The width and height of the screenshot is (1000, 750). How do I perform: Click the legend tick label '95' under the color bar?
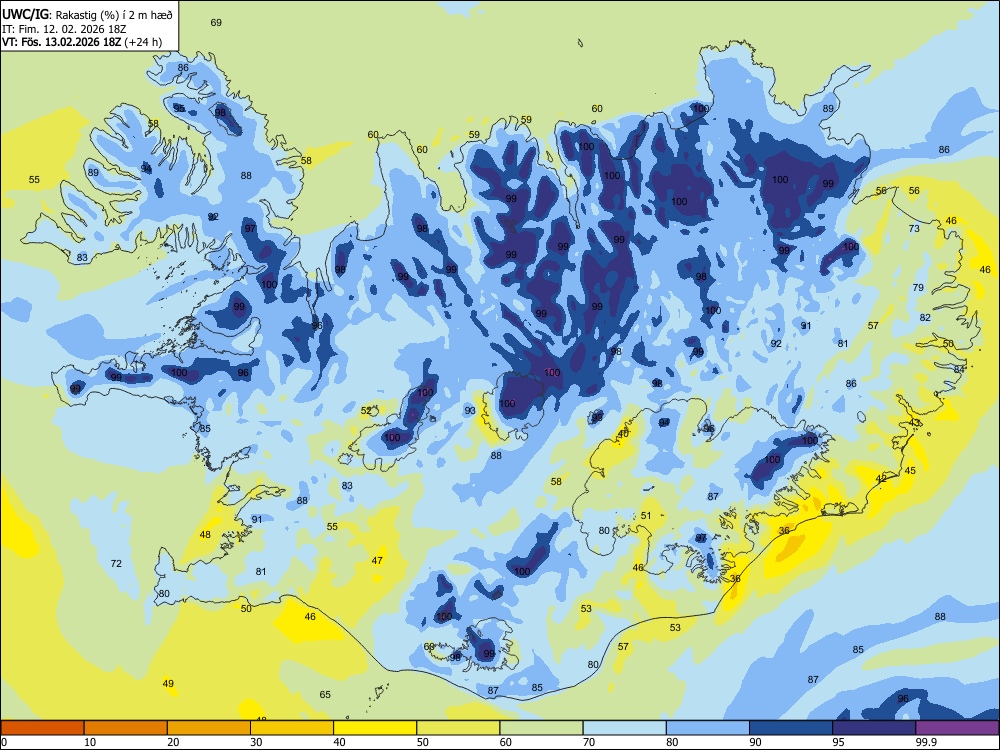838,742
